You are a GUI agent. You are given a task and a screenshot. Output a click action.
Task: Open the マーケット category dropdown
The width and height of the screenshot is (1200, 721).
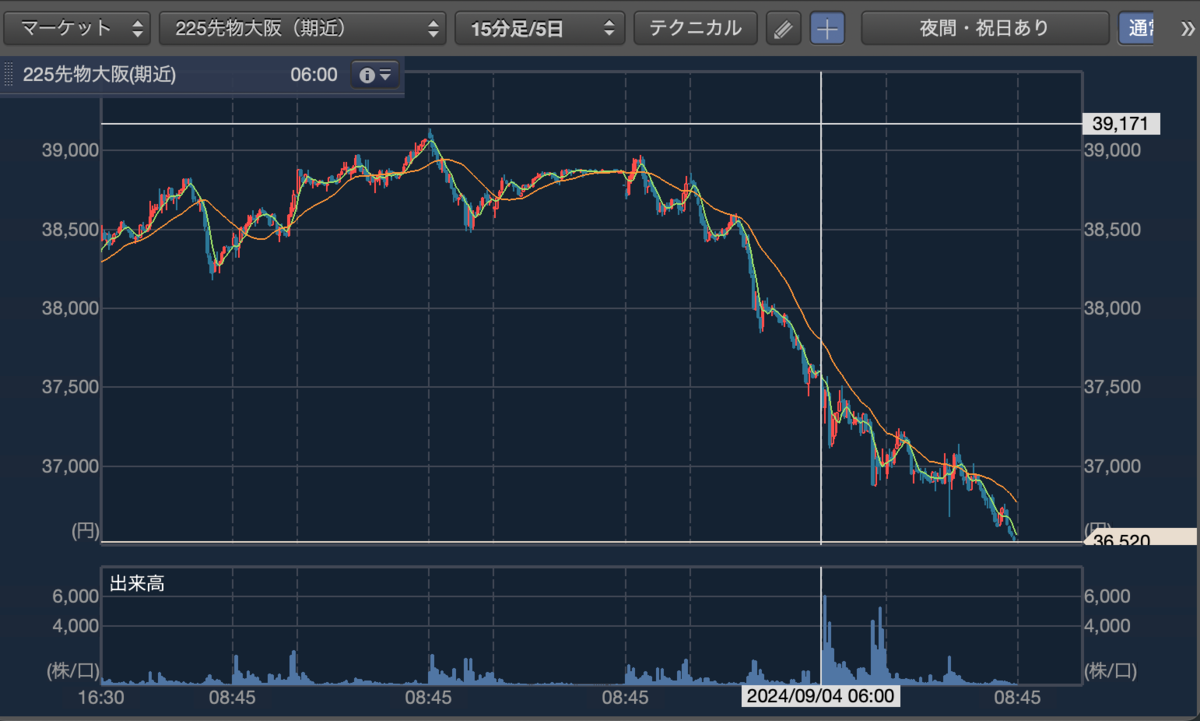pos(77,28)
